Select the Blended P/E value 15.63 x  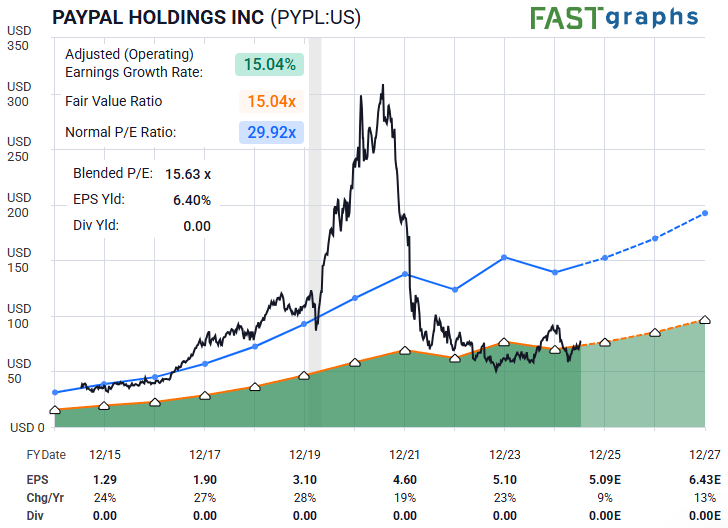pos(188,174)
